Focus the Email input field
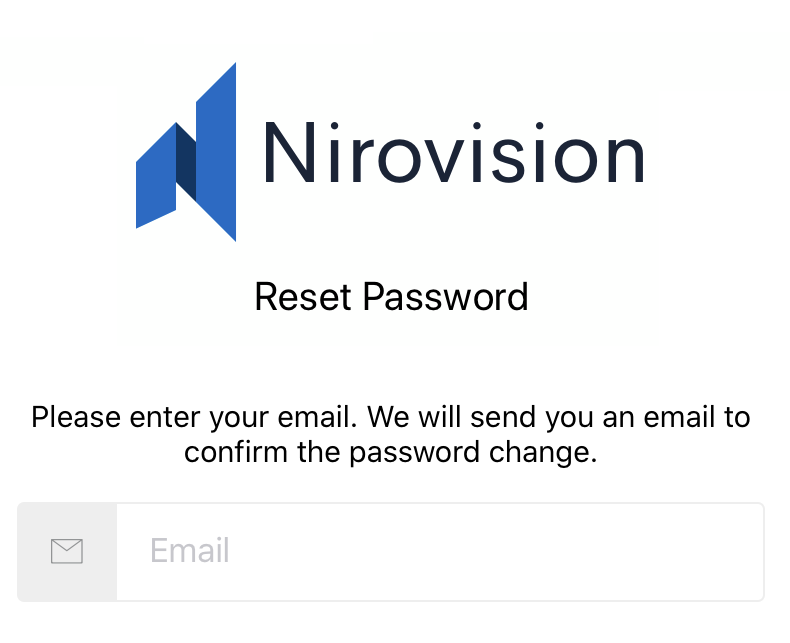 440,551
